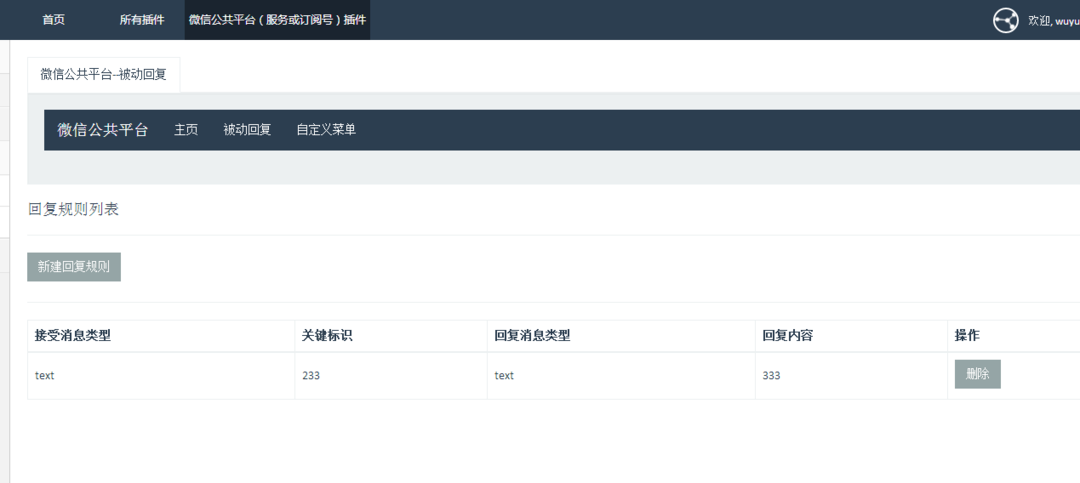Open 所有插件 in top navigation
The width and height of the screenshot is (1080, 483).
pos(142,20)
